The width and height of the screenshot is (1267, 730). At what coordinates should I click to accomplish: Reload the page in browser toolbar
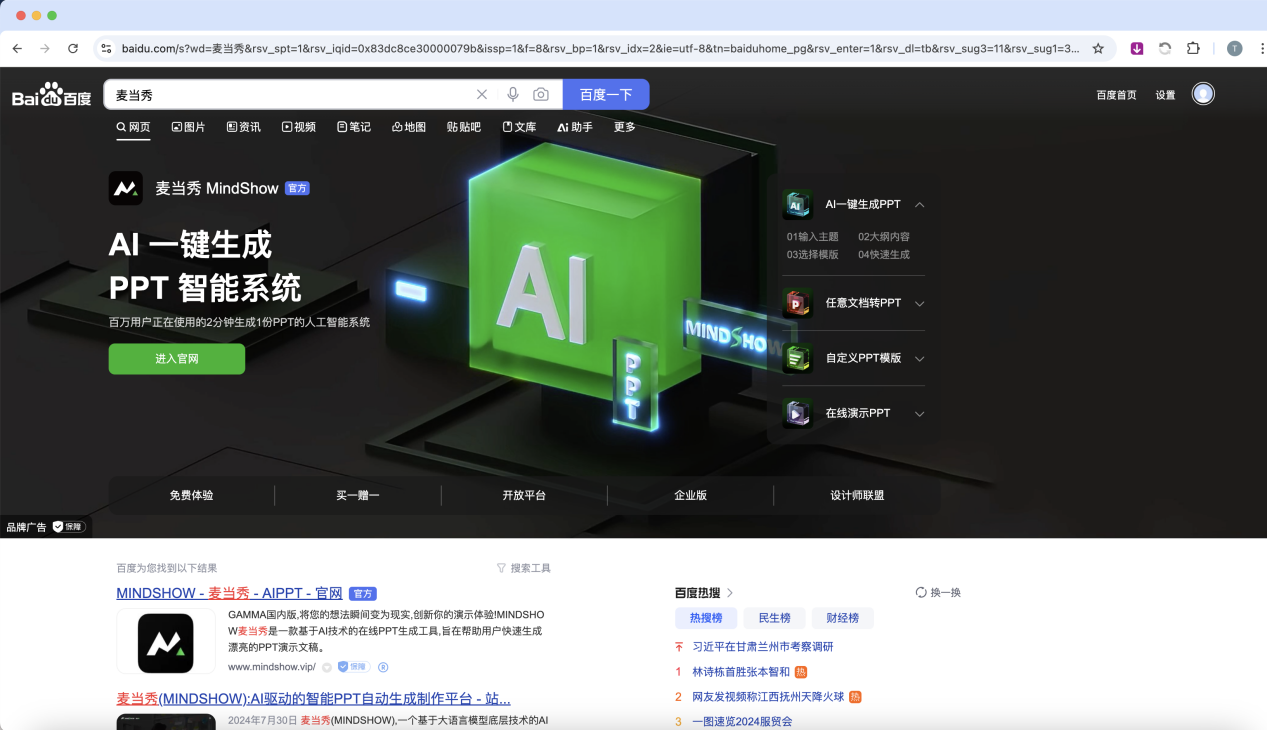click(73, 48)
